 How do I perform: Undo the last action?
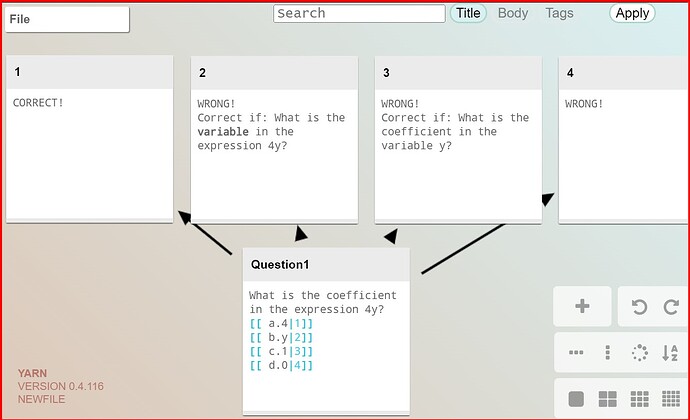(x=639, y=307)
